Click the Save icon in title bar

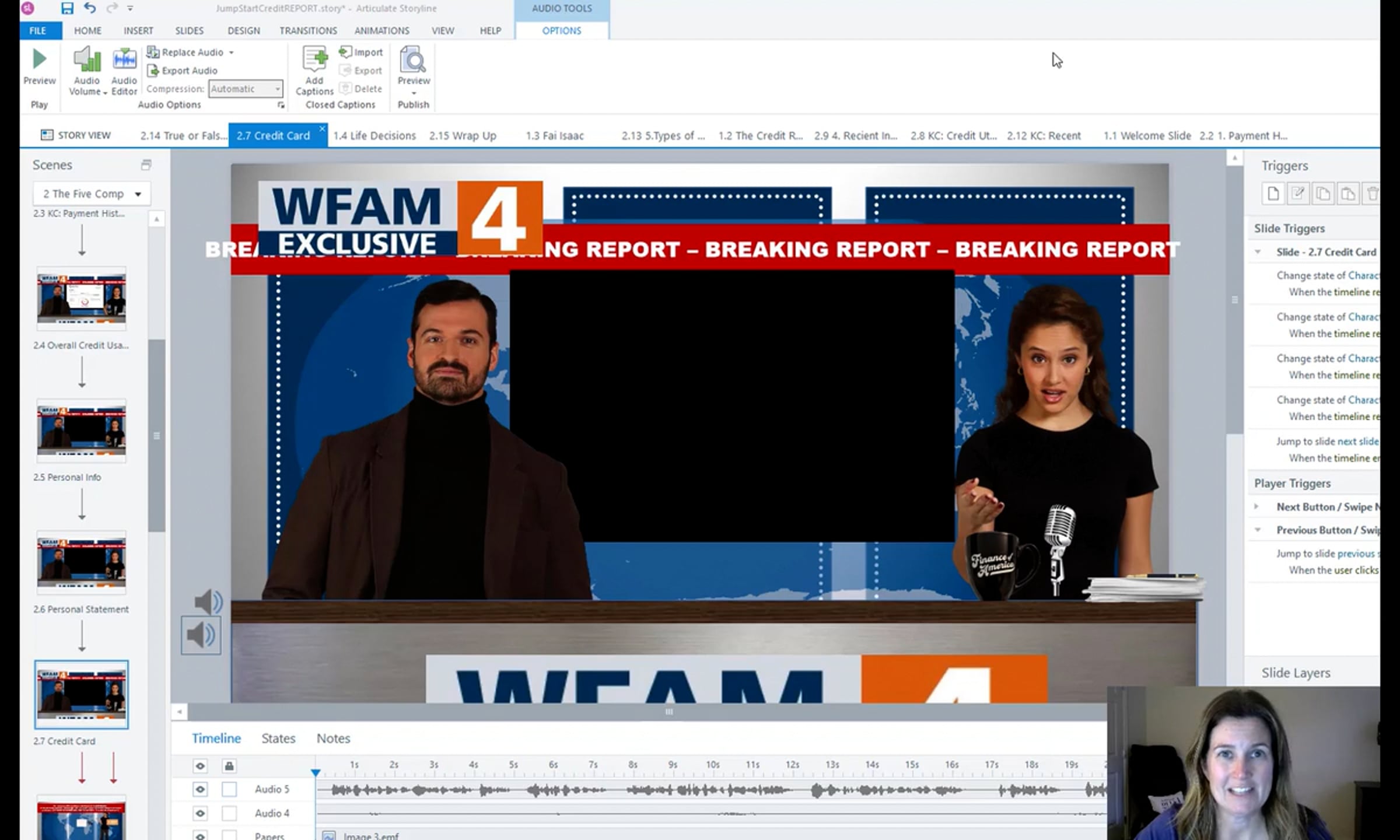tap(67, 8)
